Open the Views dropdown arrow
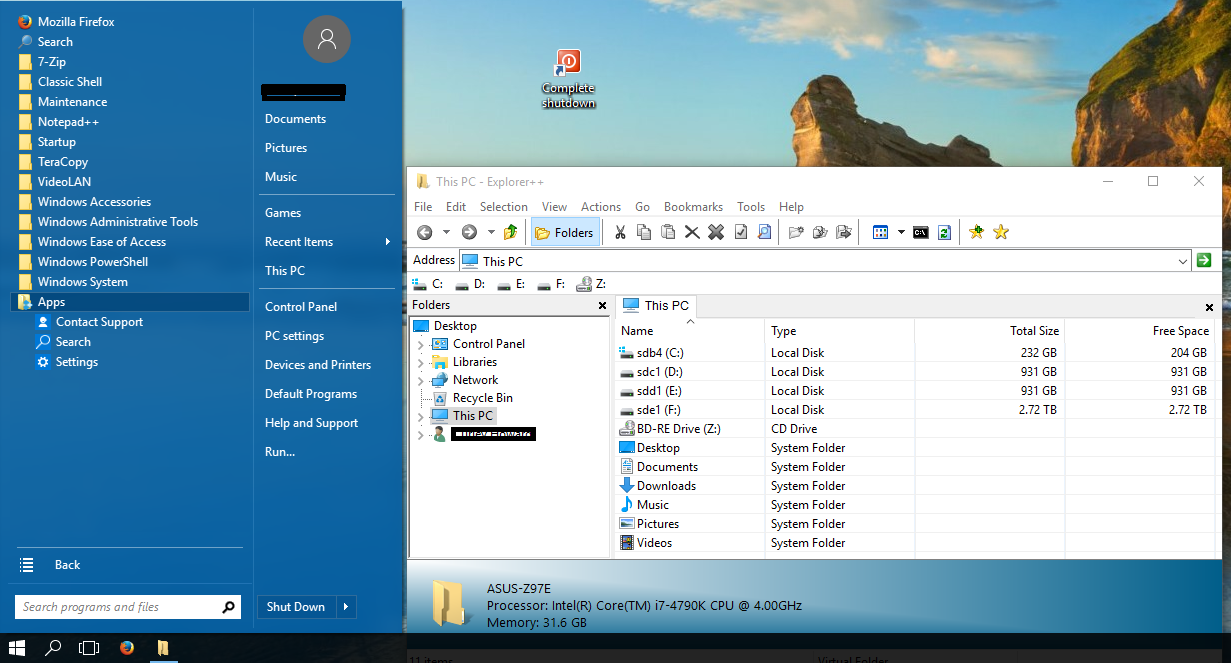Image resolution: width=1231 pixels, height=663 pixels. point(901,232)
